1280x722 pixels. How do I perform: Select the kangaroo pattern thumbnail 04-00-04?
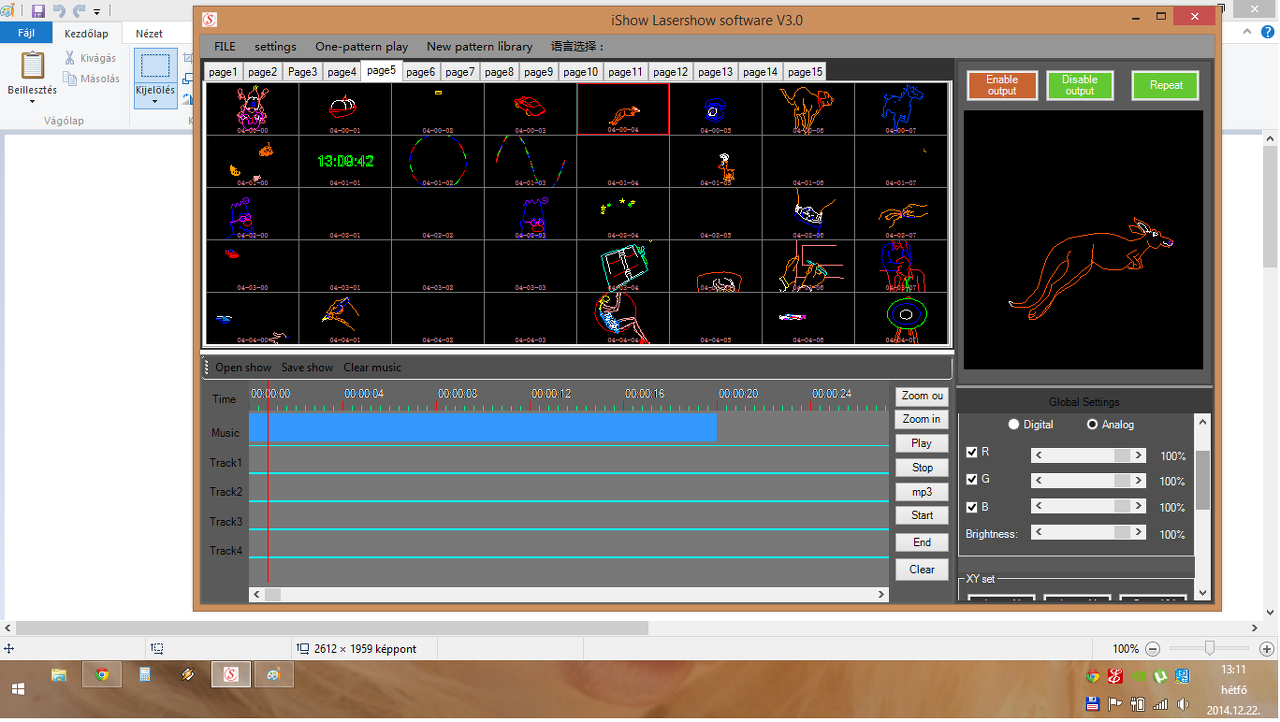[x=623, y=108]
